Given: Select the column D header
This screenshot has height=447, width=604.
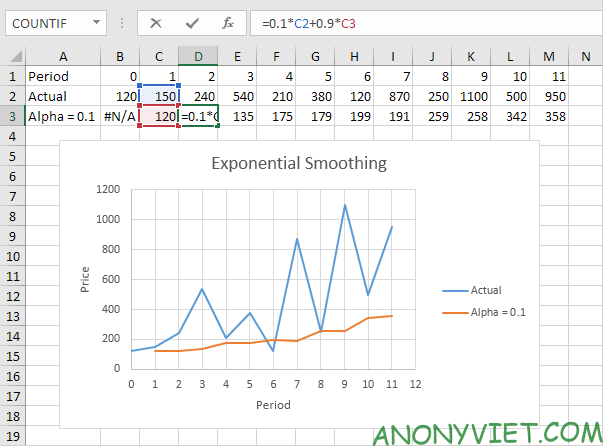Looking at the screenshot, I should 198,57.
